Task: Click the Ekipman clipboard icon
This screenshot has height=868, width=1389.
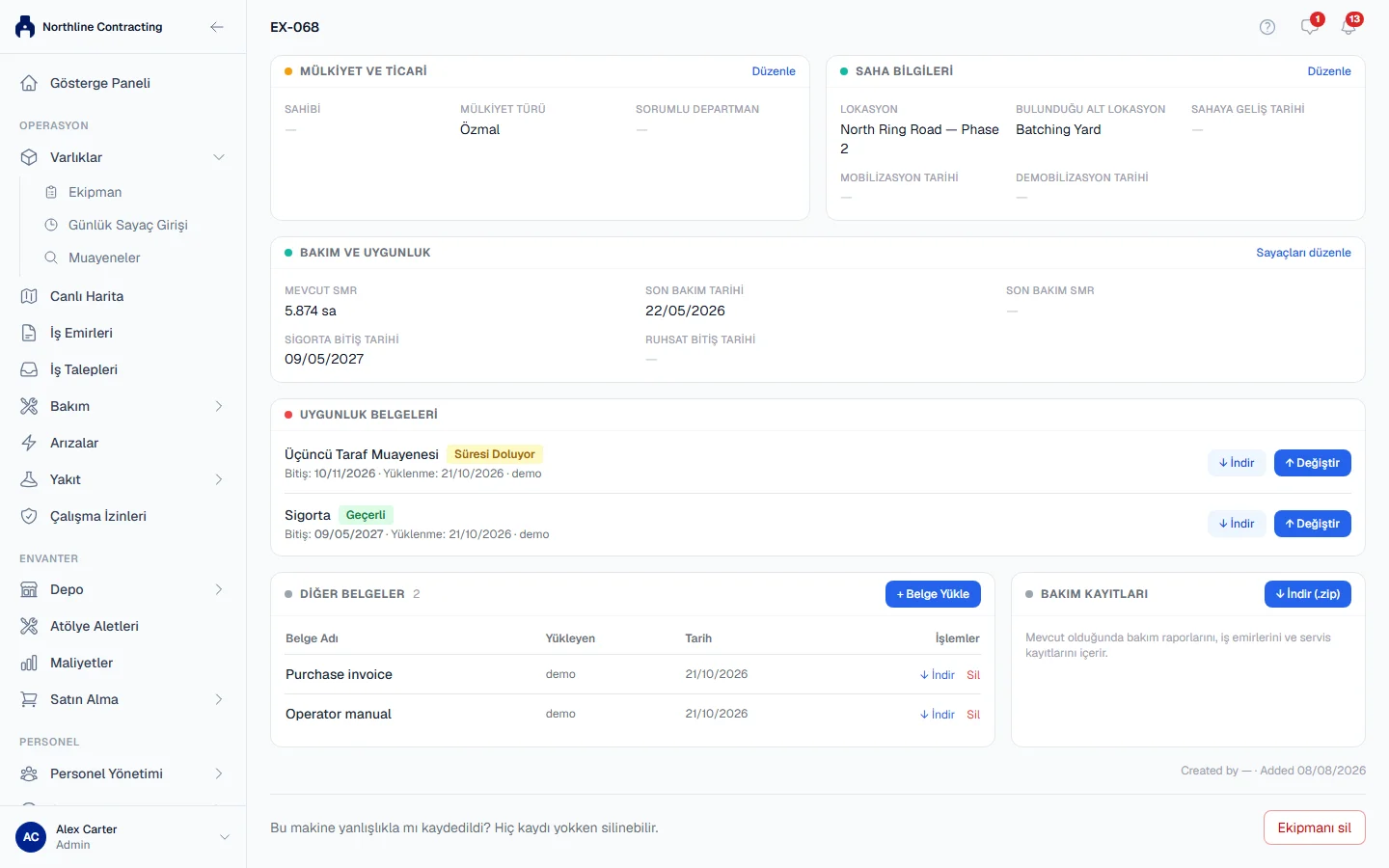Action: click(51, 192)
